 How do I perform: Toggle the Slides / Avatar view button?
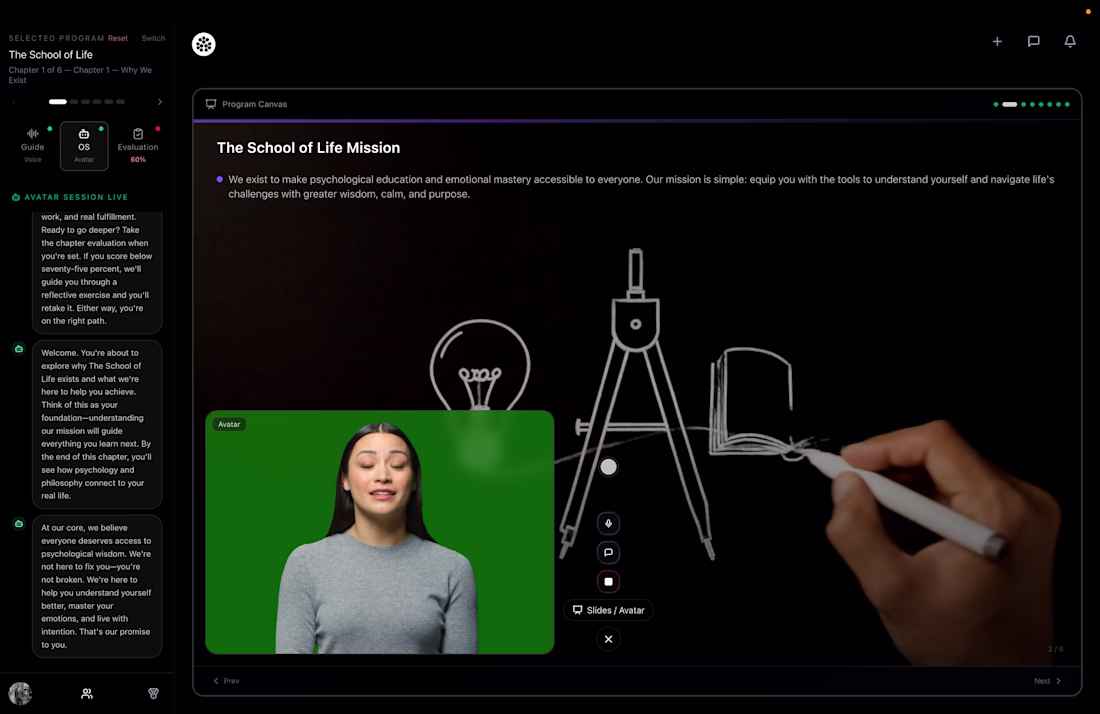pyautogui.click(x=608, y=610)
